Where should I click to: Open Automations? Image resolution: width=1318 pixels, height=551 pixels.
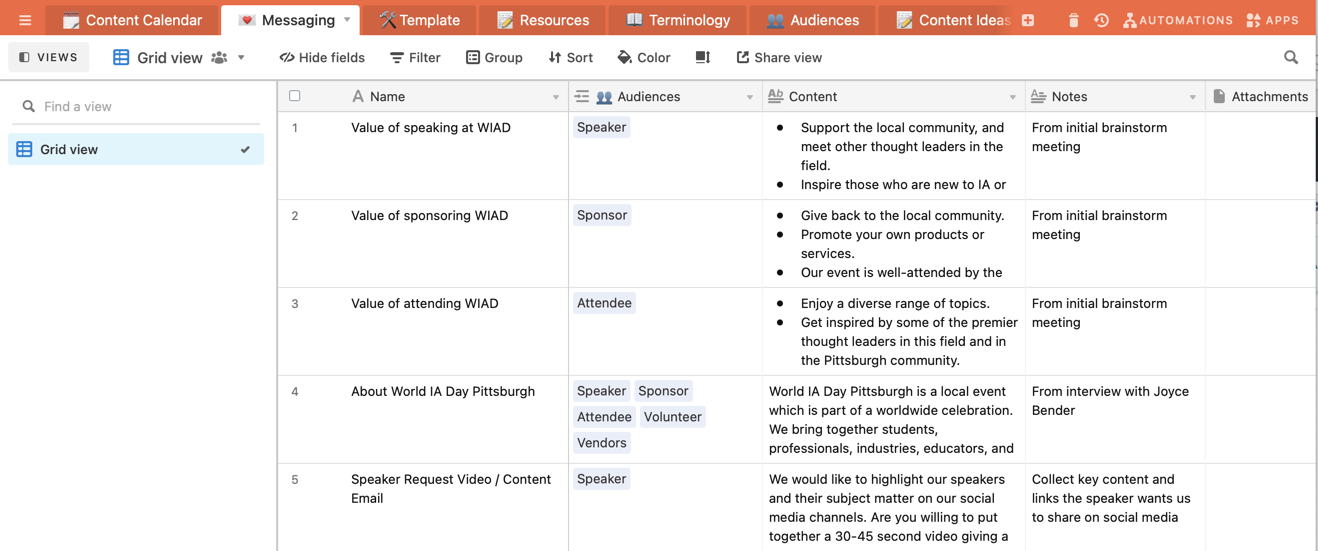[x=1178, y=20]
